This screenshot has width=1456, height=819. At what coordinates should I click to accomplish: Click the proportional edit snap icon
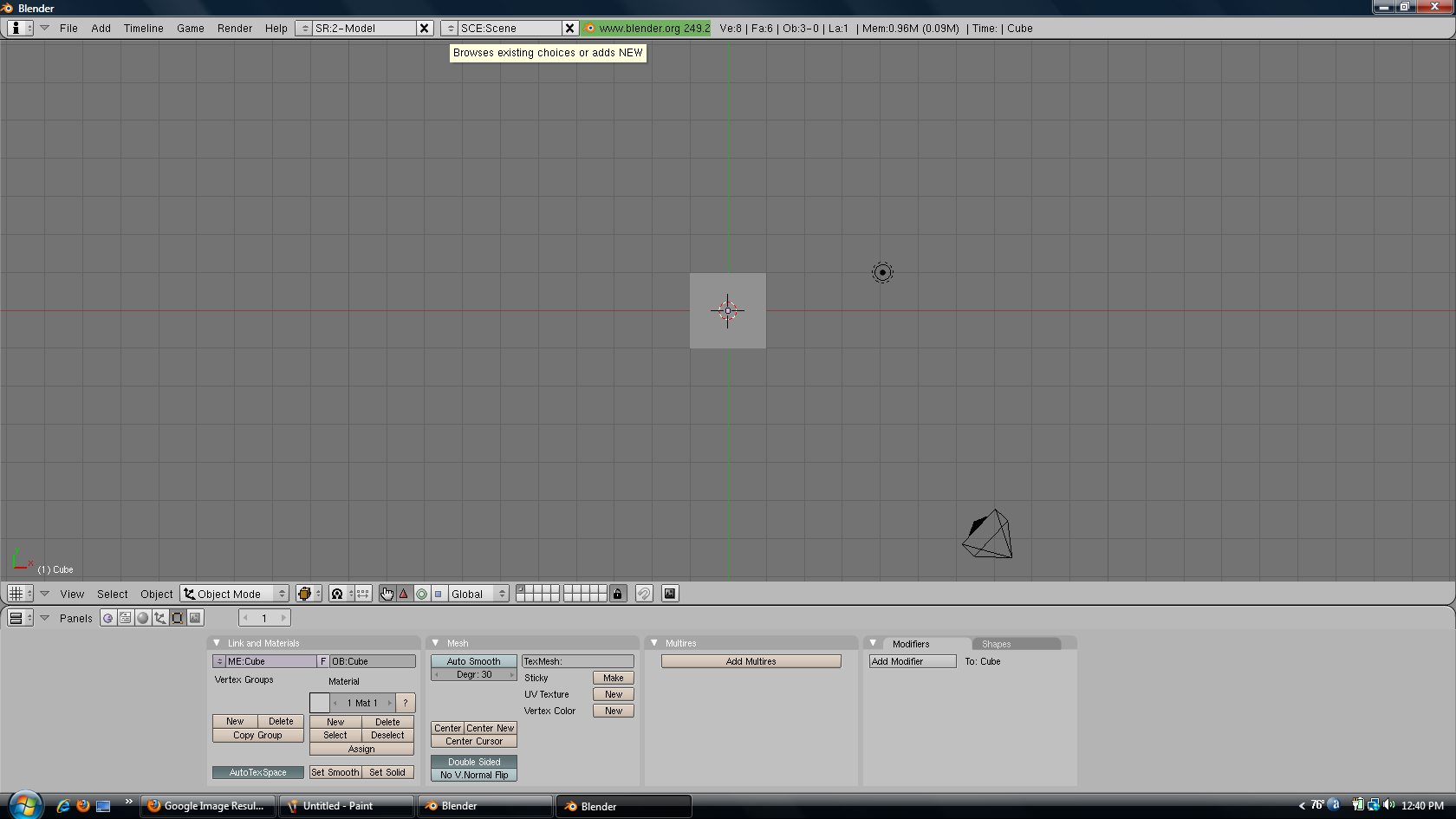click(644, 594)
